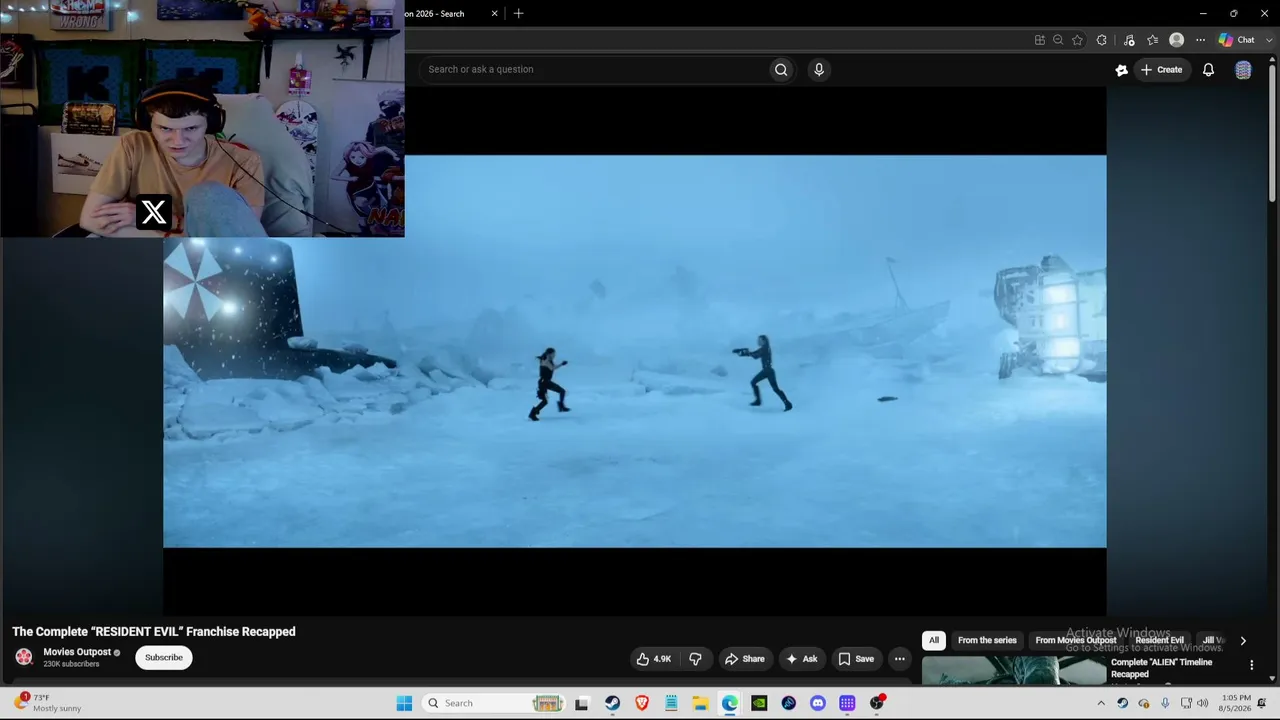
Task: Select the From the series chip
Action: (x=987, y=640)
